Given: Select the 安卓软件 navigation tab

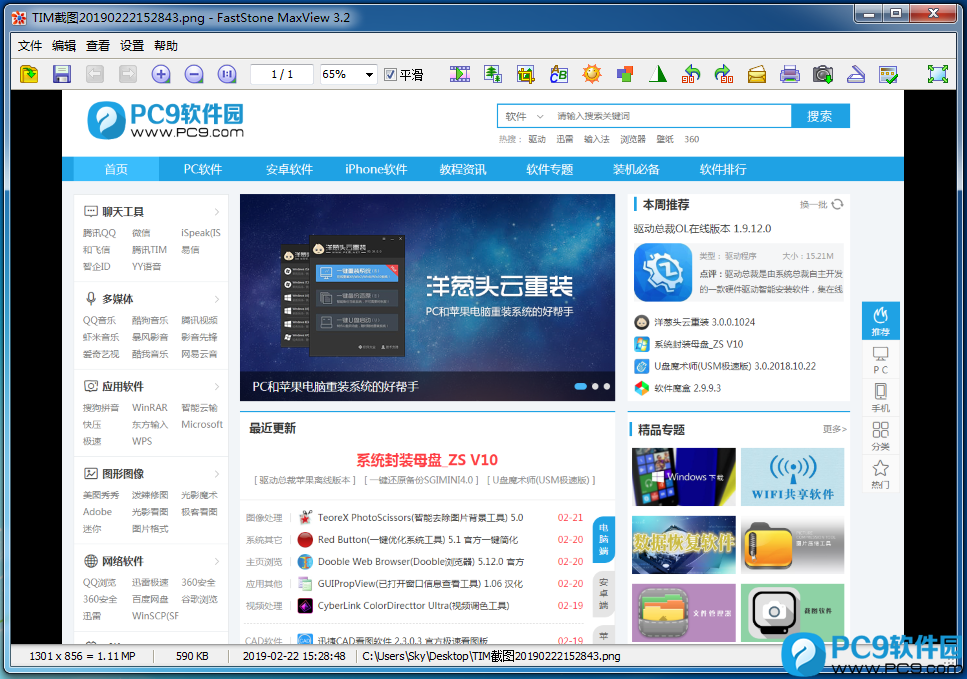Looking at the screenshot, I should click(x=289, y=169).
